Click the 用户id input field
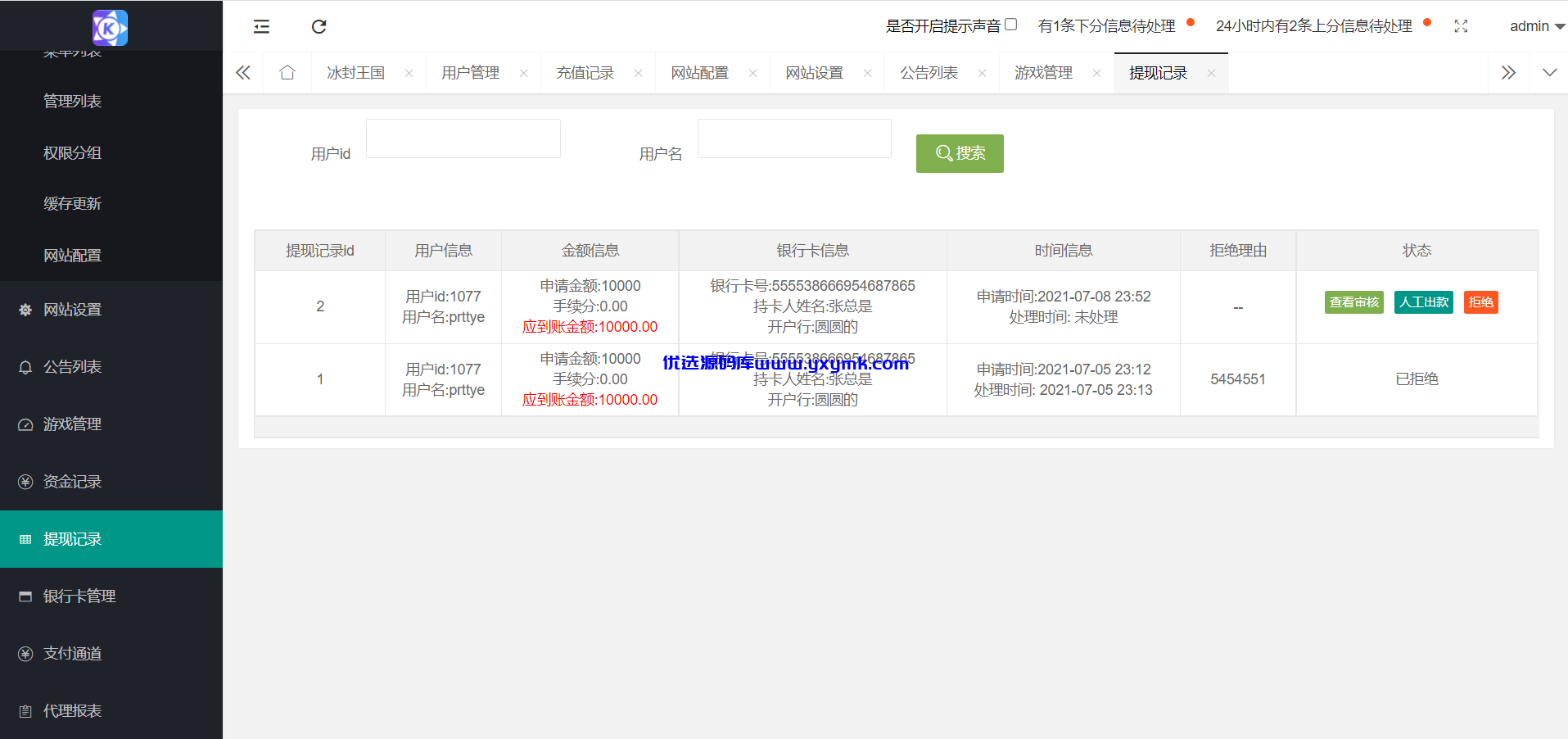 click(x=463, y=138)
